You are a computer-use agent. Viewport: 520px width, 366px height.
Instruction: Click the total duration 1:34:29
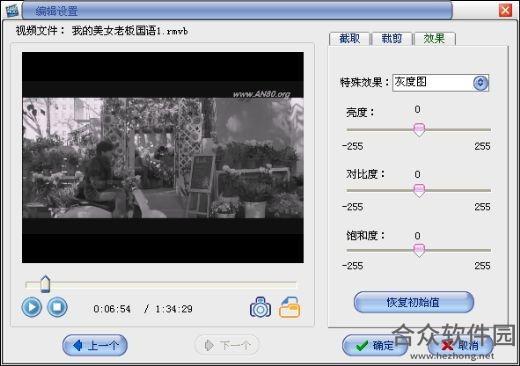pyautogui.click(x=174, y=309)
